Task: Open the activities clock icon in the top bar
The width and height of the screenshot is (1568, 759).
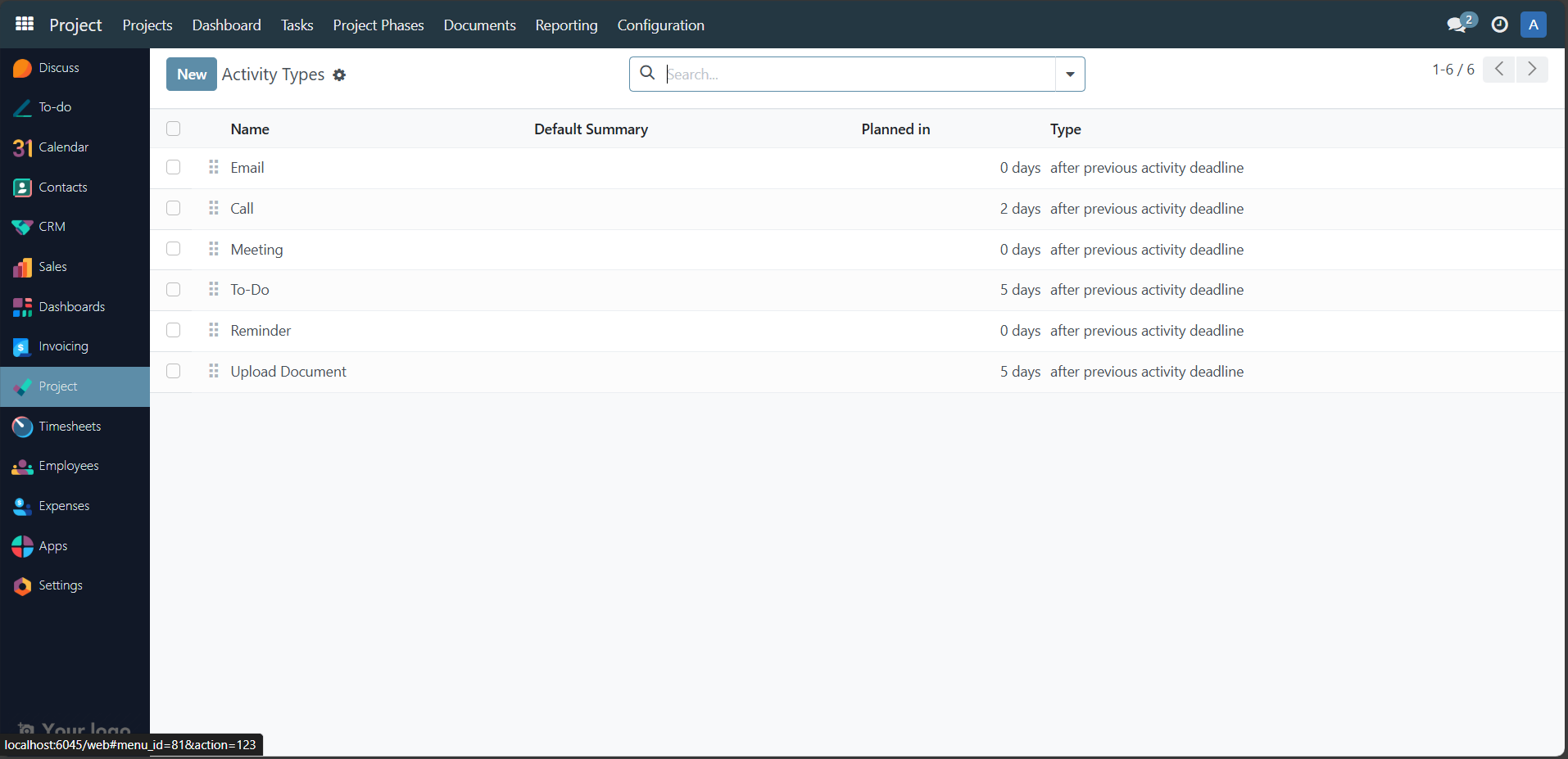Action: click(1499, 25)
